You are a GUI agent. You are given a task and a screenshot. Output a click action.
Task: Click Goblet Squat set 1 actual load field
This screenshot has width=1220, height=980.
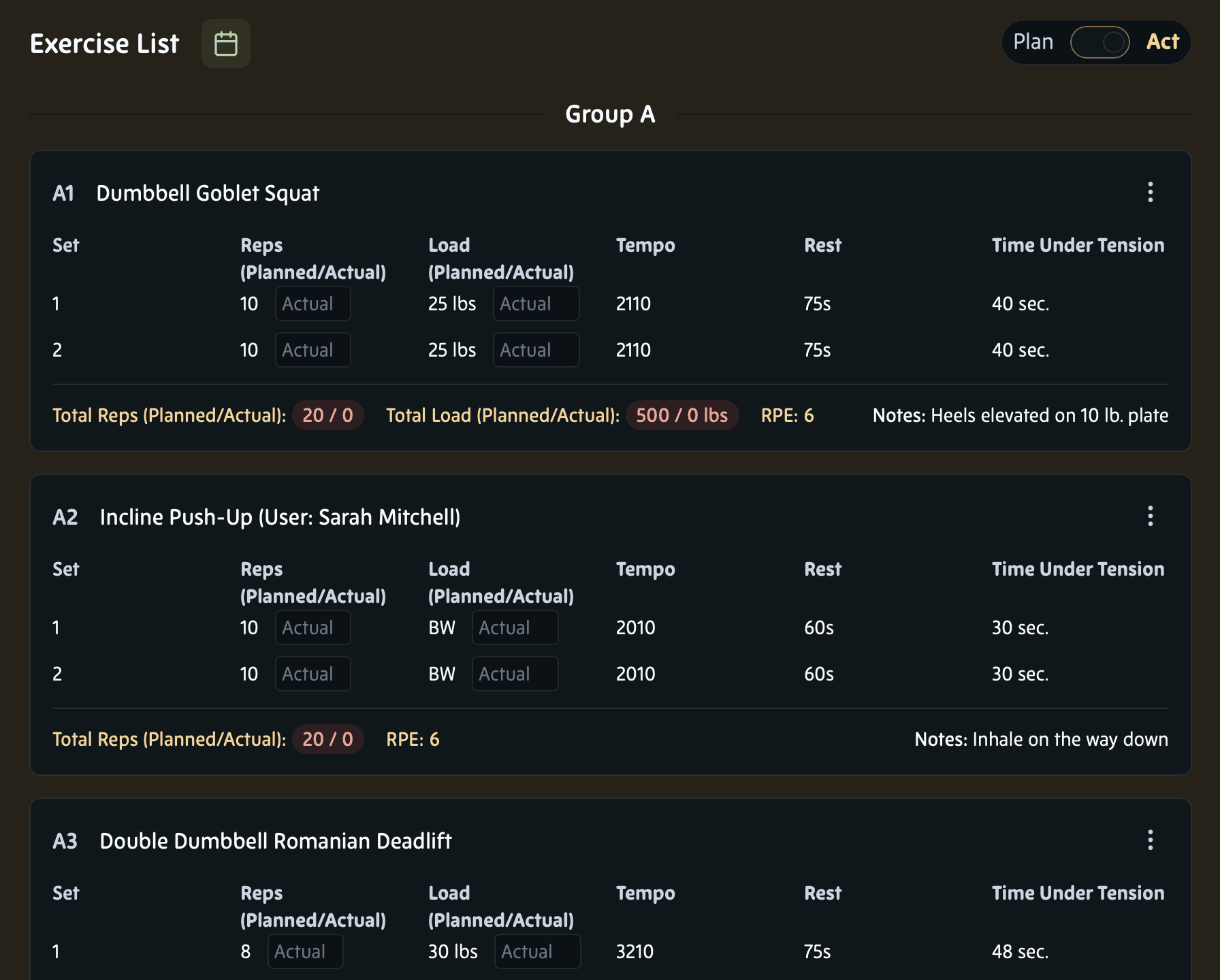coord(536,304)
